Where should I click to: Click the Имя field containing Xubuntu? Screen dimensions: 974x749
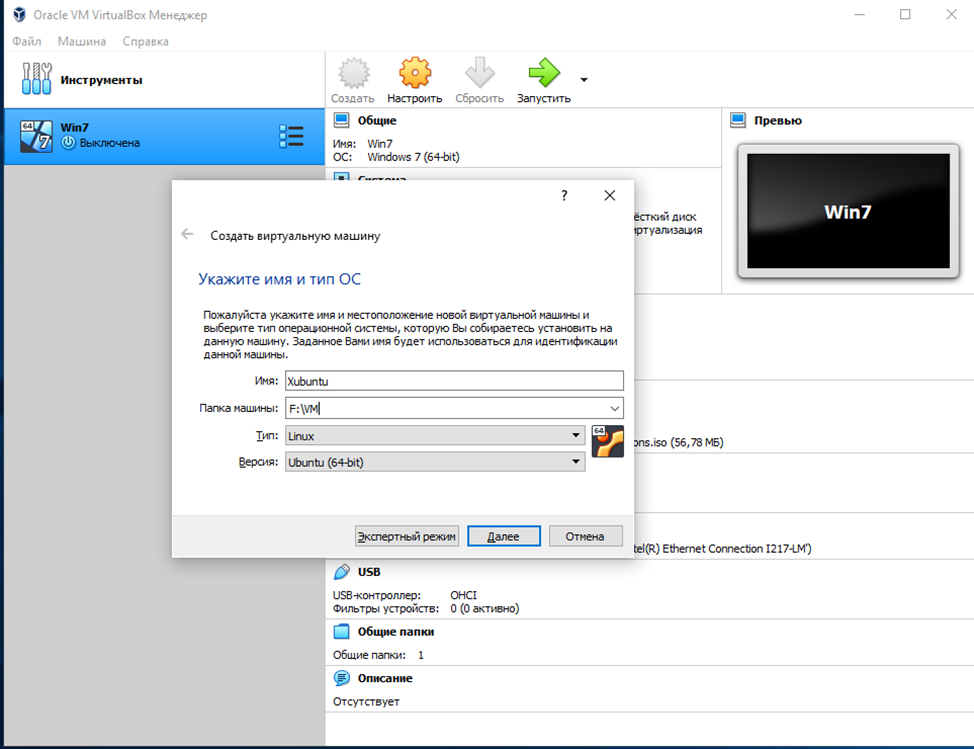coord(454,381)
